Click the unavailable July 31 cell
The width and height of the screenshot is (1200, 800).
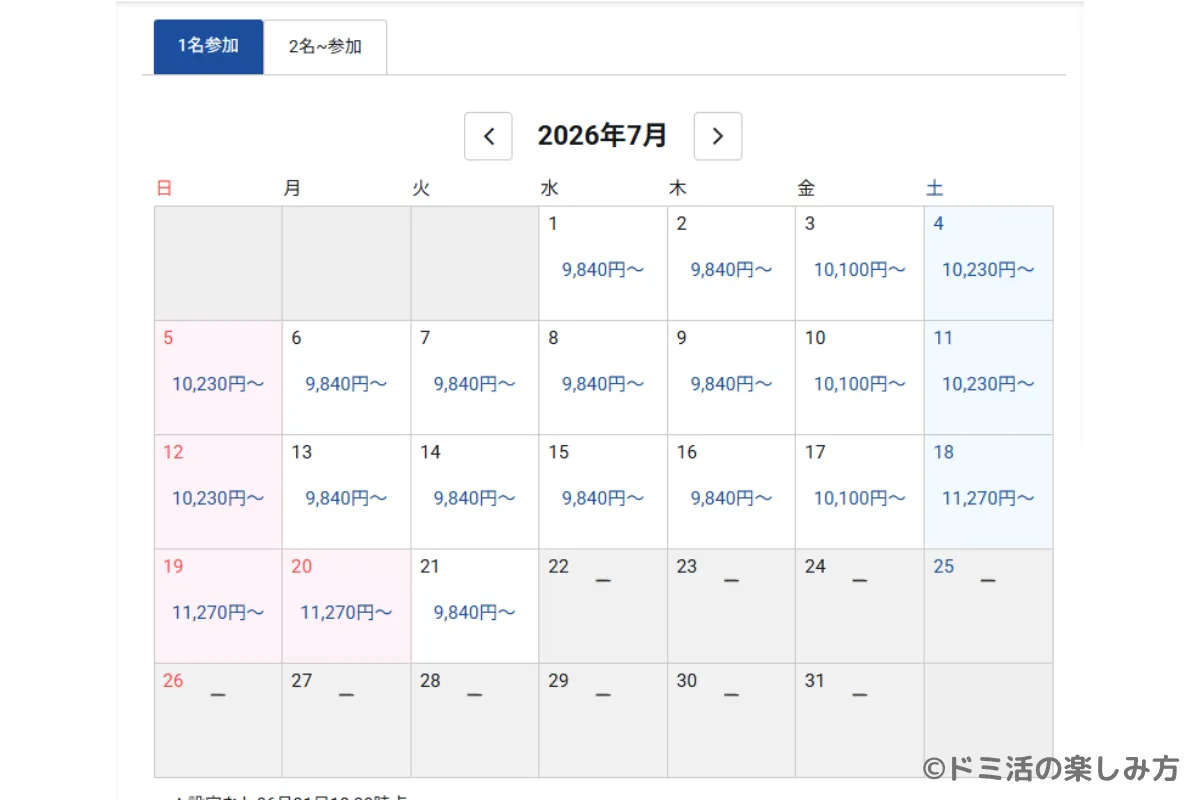tap(860, 720)
